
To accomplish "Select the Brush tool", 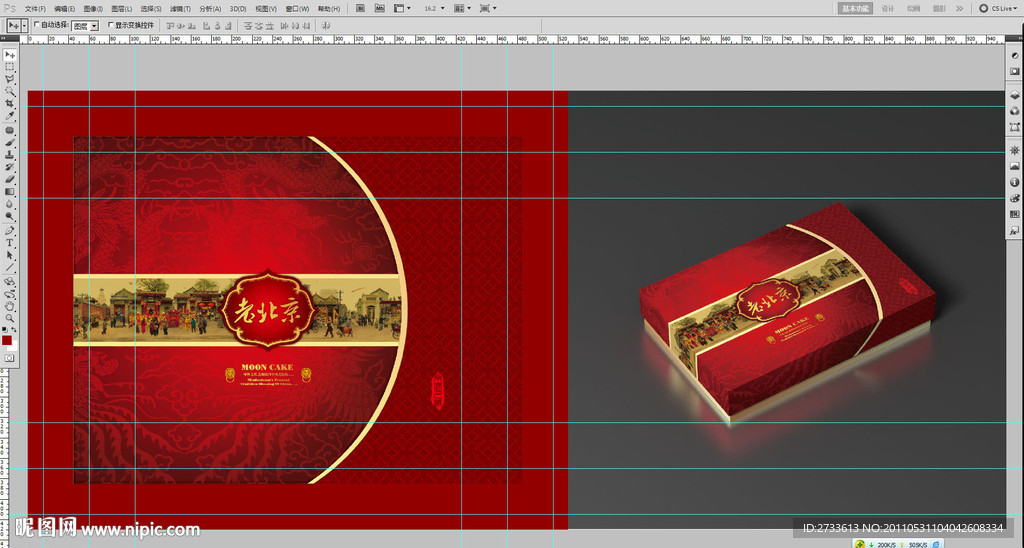I will tap(9, 142).
